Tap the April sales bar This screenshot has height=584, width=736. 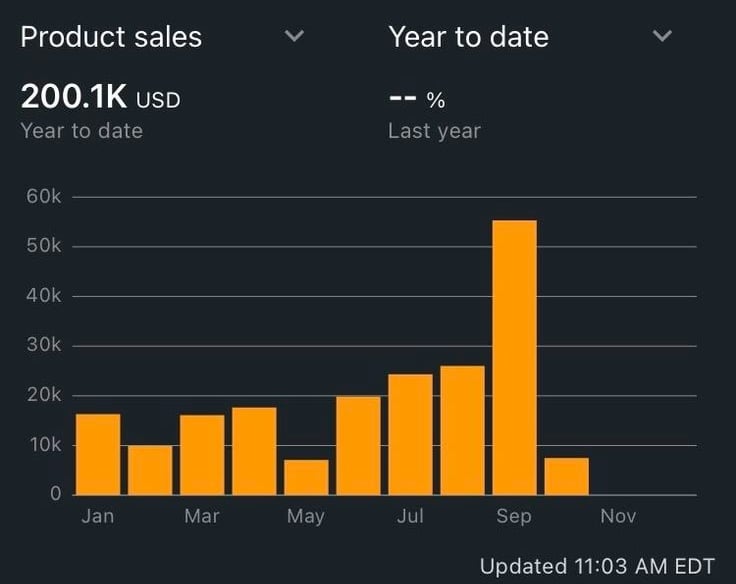click(254, 451)
